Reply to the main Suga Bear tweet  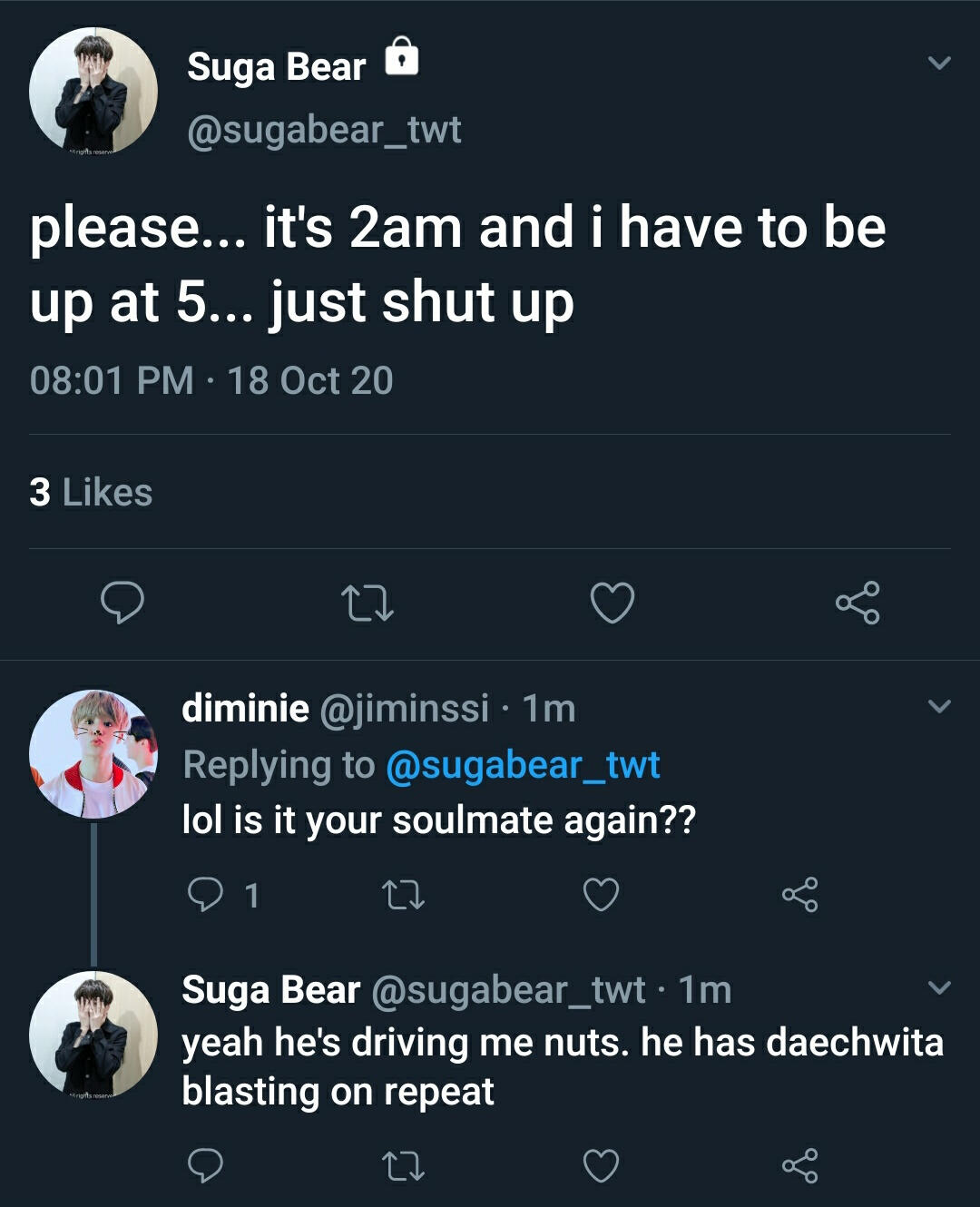click(x=122, y=603)
